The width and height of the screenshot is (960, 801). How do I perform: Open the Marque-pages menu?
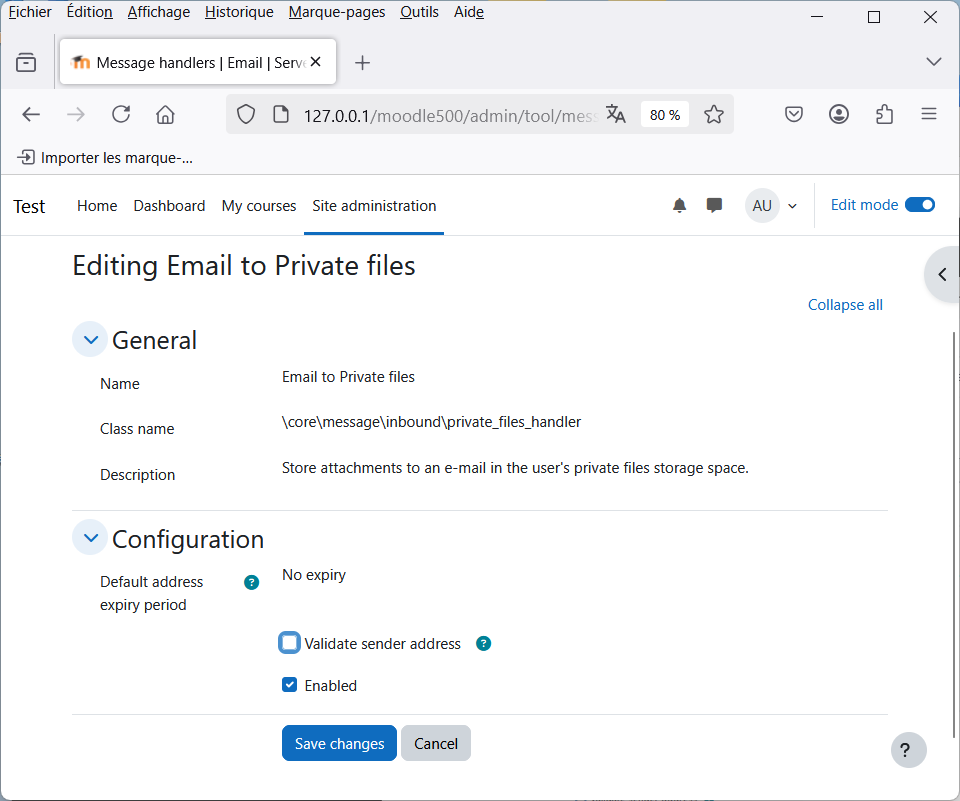coord(337,12)
